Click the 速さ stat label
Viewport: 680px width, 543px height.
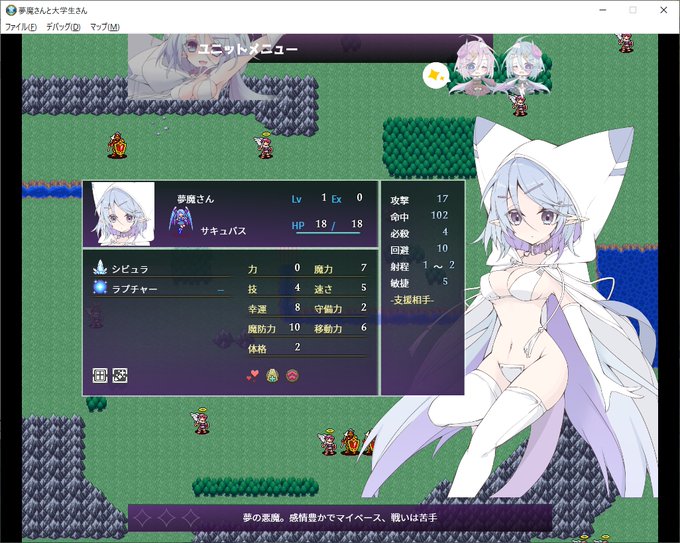pos(324,289)
